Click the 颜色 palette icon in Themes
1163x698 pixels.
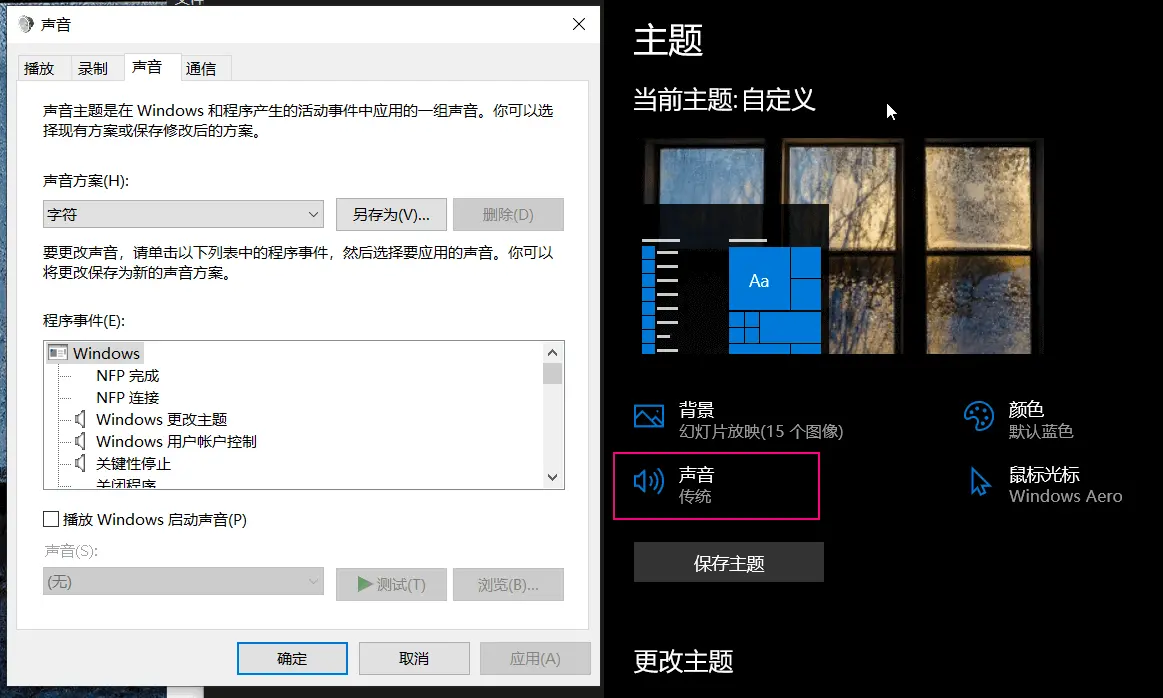click(x=978, y=415)
